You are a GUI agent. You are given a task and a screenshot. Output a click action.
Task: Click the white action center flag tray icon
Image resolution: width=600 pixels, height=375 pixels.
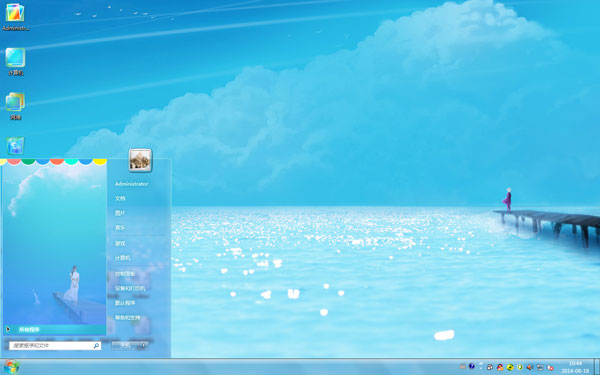[x=481, y=365]
